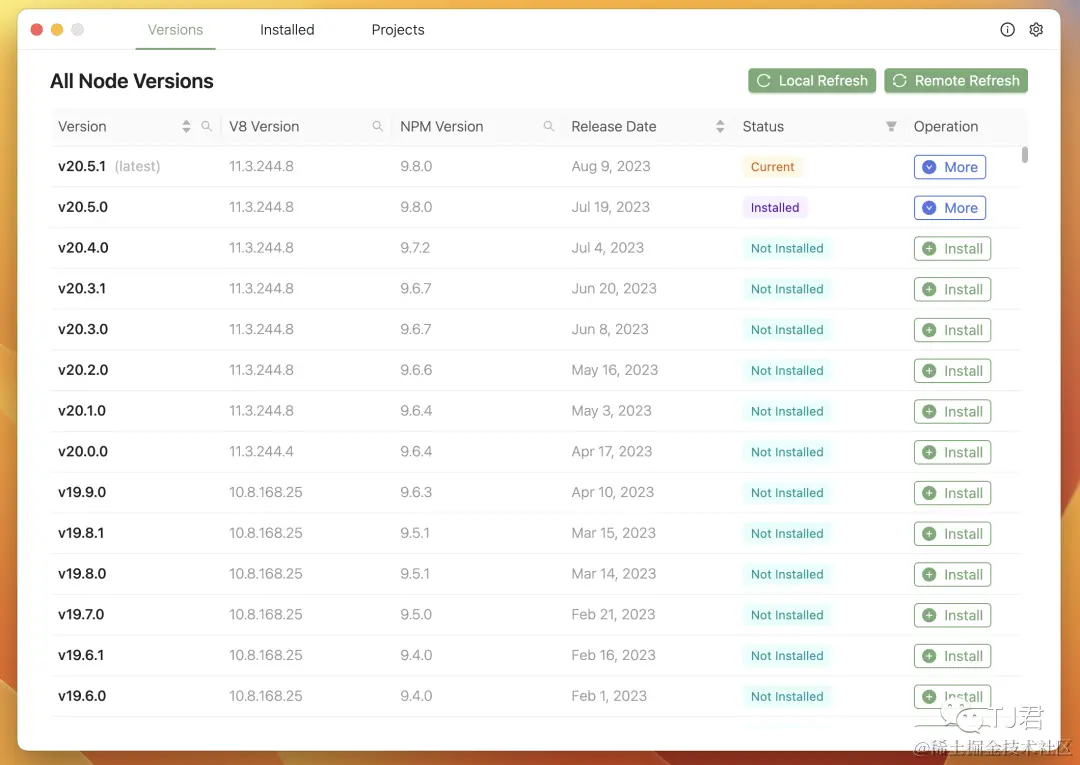Open the settings gear icon
1080x765 pixels.
coord(1036,30)
